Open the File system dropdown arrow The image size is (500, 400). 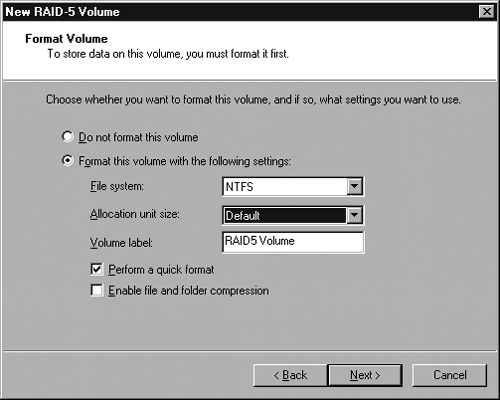pyautogui.click(x=354, y=186)
